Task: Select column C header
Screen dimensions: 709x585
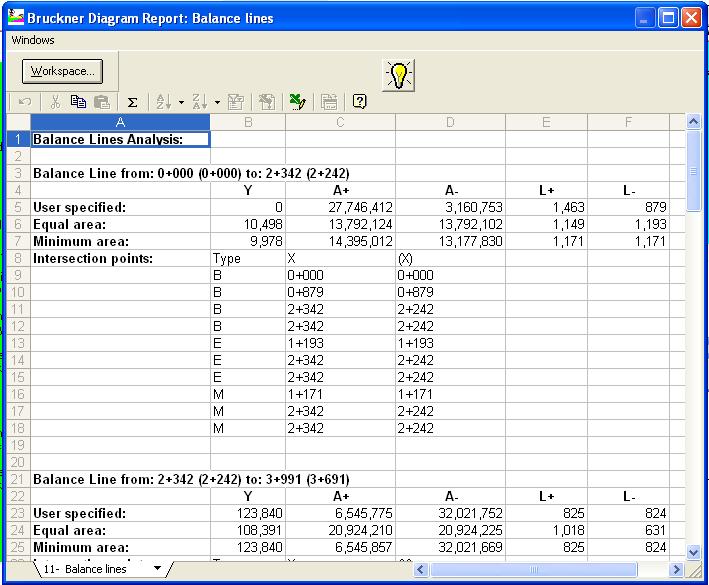Action: 340,122
